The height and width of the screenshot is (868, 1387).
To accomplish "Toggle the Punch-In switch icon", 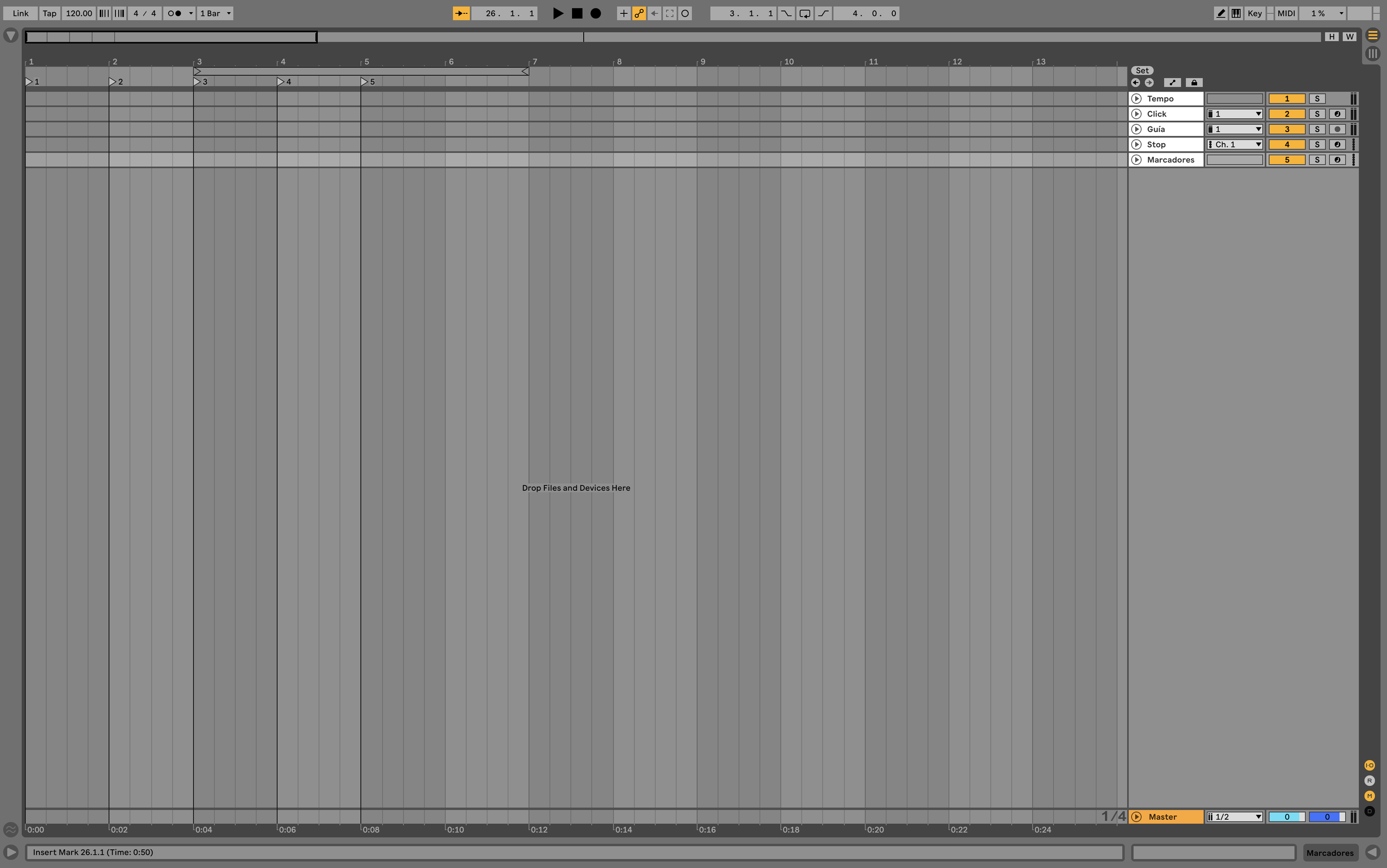I will (x=787, y=13).
